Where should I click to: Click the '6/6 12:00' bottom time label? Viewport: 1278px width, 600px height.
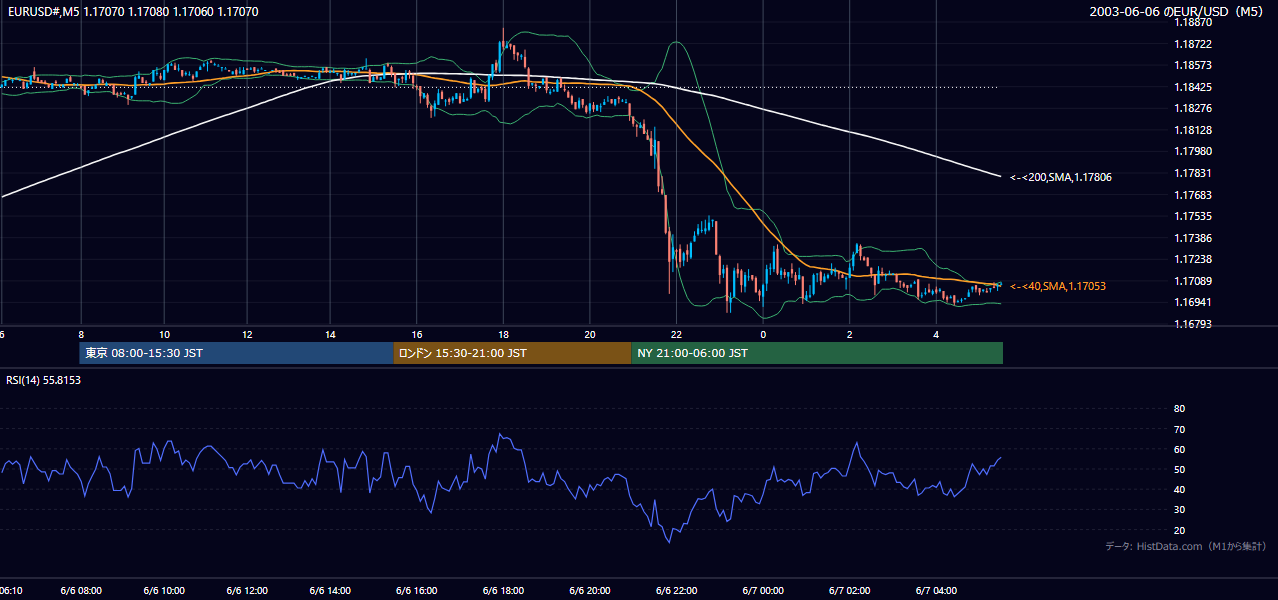pyautogui.click(x=247, y=591)
